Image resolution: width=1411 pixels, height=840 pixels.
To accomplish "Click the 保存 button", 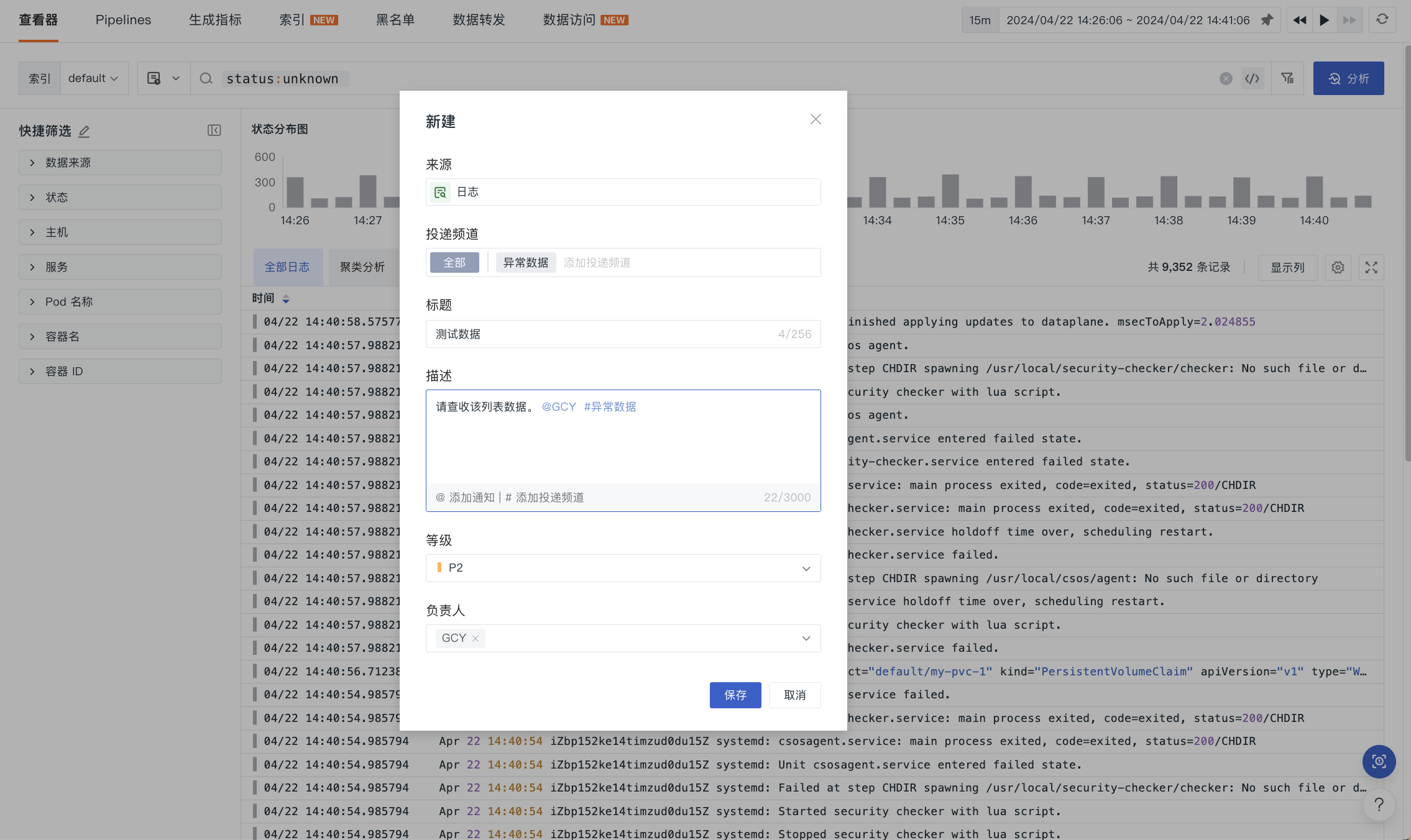I will point(735,695).
